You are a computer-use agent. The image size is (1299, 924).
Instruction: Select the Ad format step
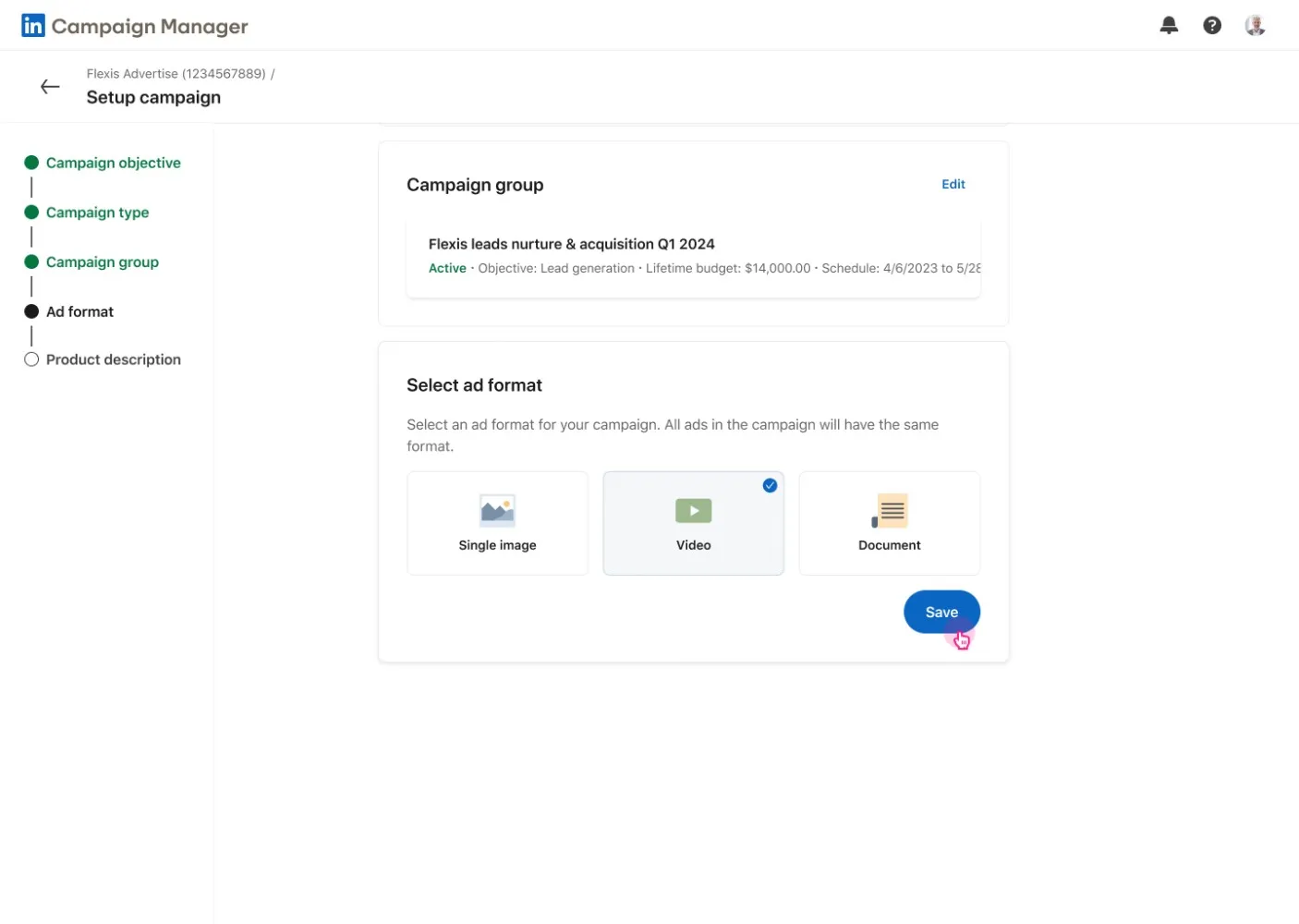point(79,312)
